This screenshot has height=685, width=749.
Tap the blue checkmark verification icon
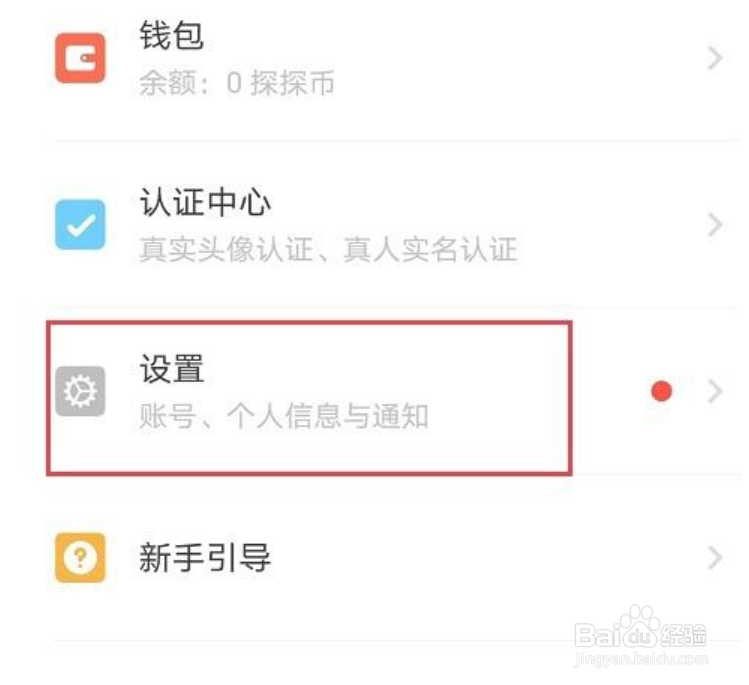click(x=80, y=225)
